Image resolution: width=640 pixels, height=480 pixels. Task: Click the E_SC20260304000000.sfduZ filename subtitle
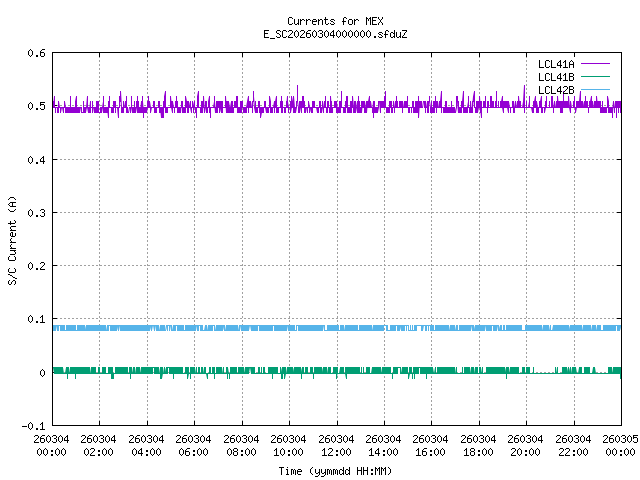[335, 34]
